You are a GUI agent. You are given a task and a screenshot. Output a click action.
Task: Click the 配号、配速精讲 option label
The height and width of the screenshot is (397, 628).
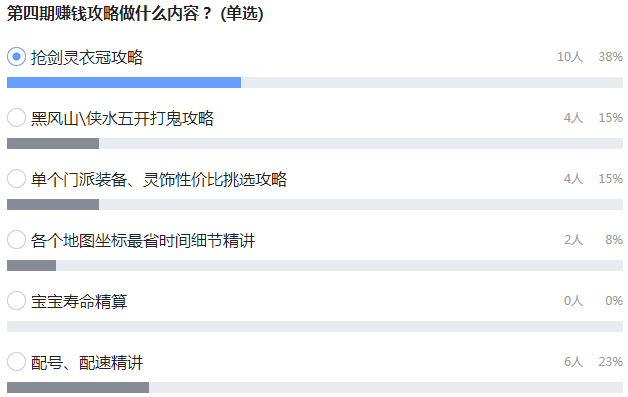pos(87,362)
